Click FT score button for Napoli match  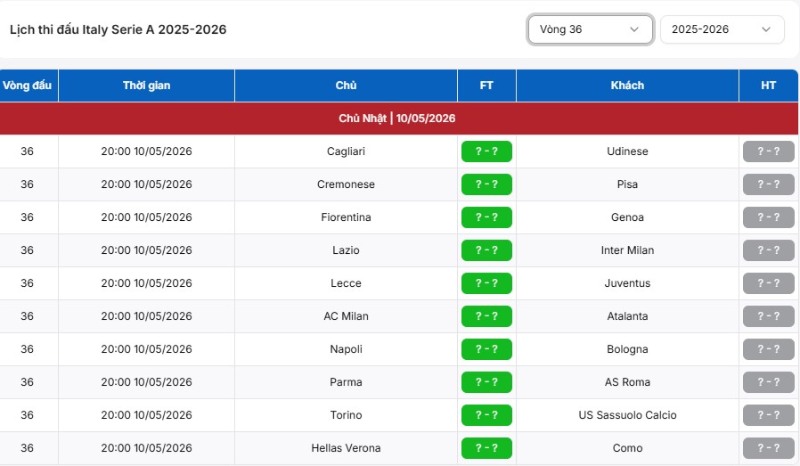coord(487,349)
